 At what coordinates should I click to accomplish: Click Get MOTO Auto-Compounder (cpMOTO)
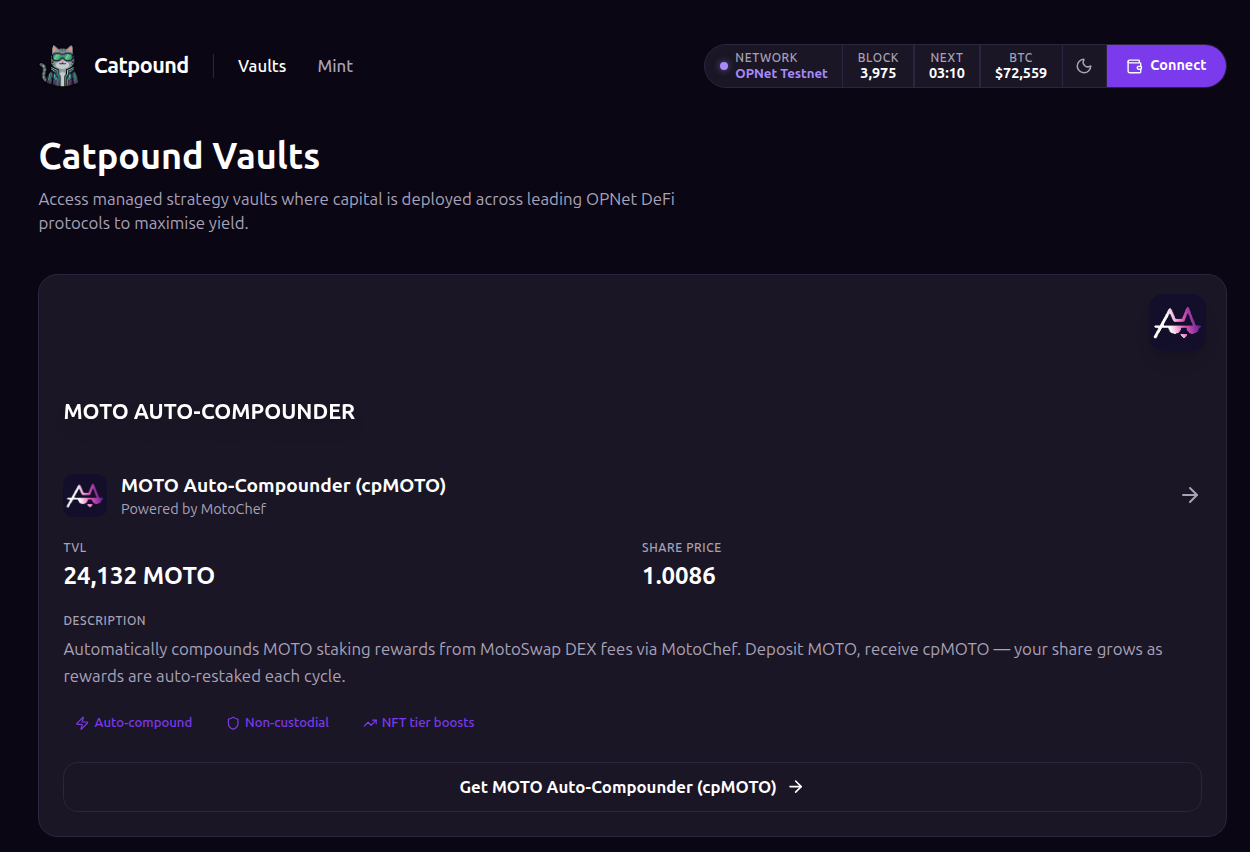pyautogui.click(x=631, y=787)
